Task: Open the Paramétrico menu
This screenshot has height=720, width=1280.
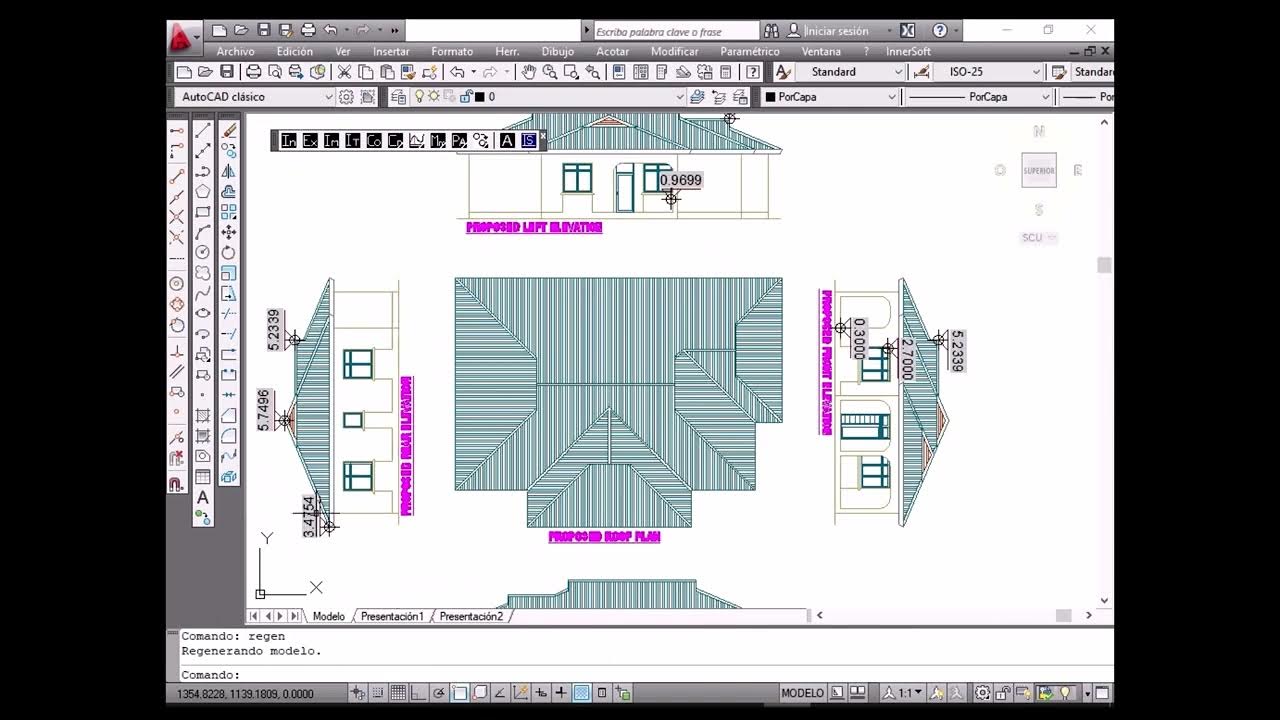Action: [750, 51]
